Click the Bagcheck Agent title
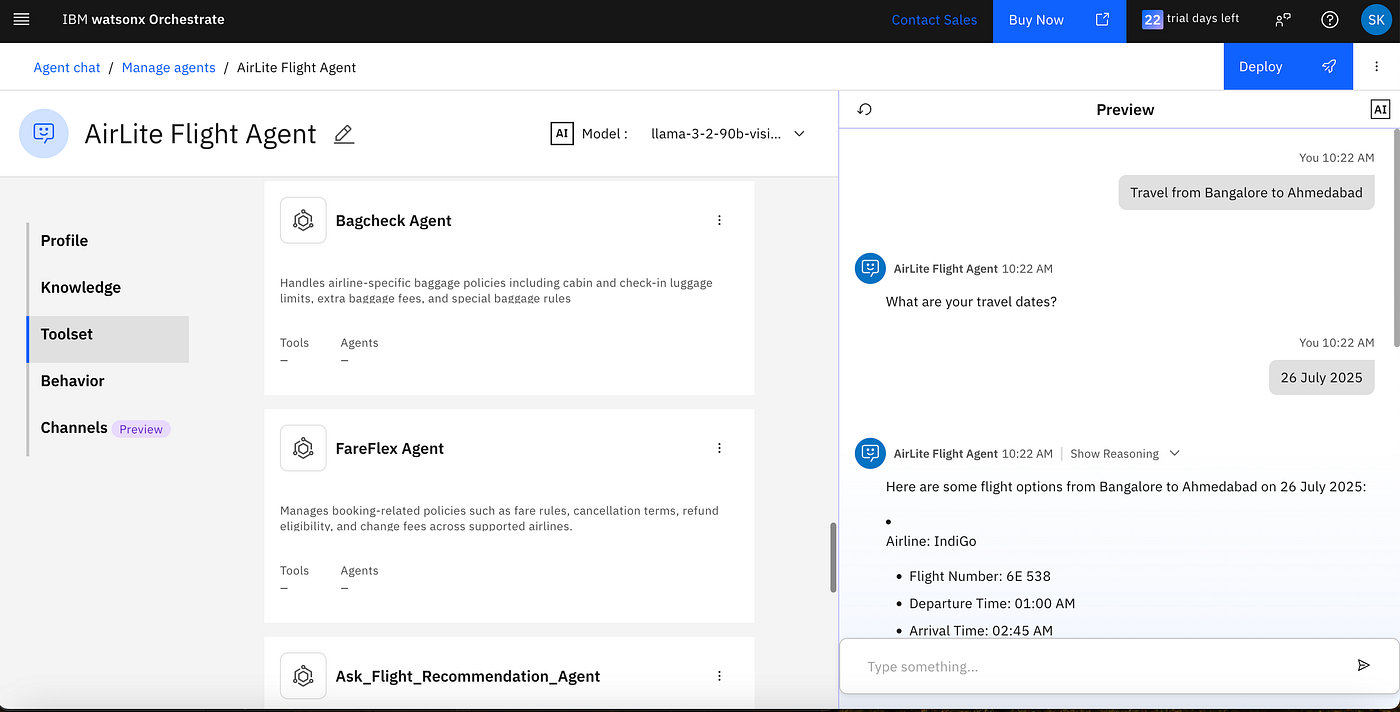Image resolution: width=1400 pixels, height=712 pixels. click(x=394, y=220)
